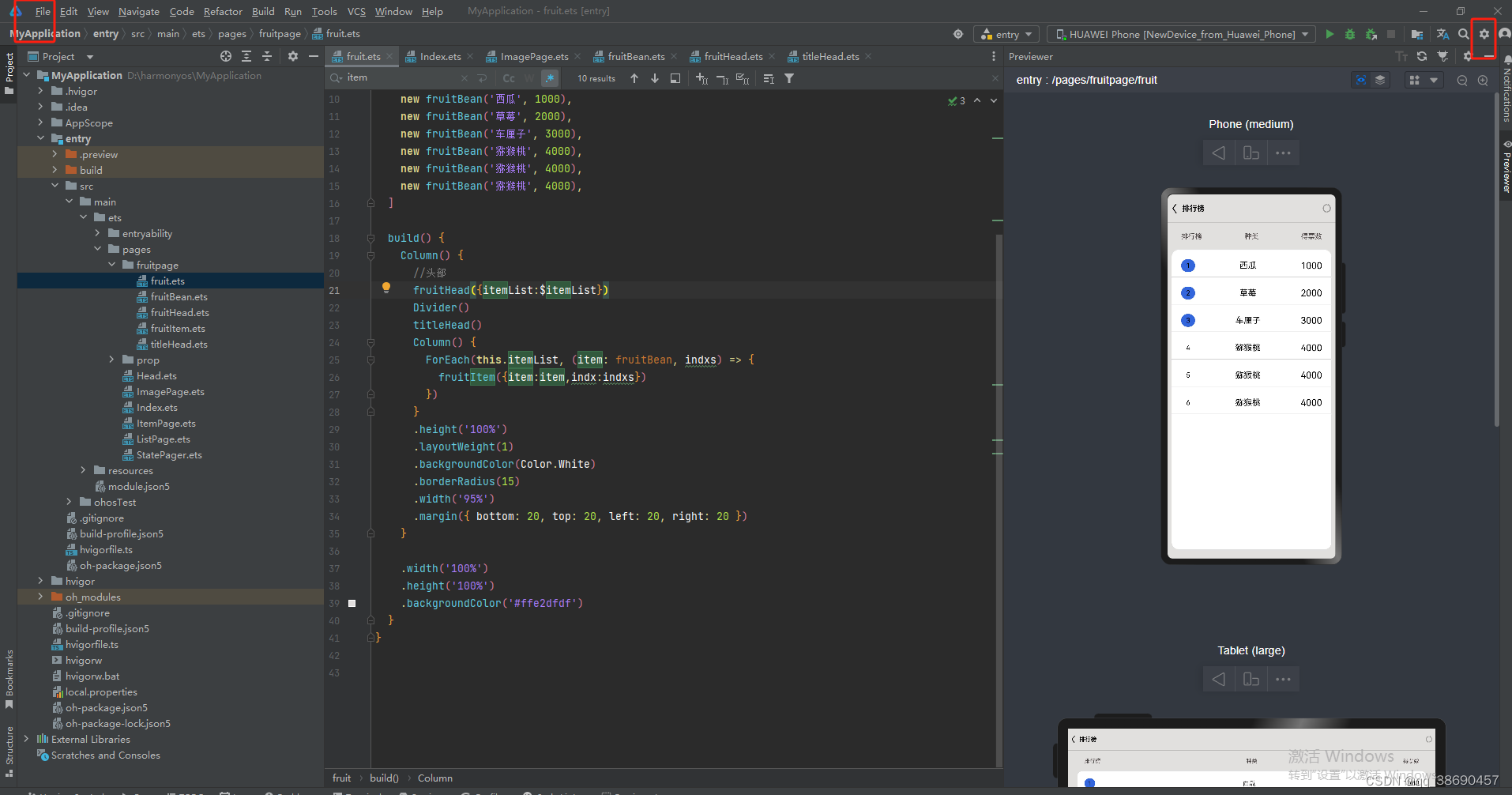The height and width of the screenshot is (795, 1512).
Task: Open Project view selector dropdown arrow
Action: (x=90, y=57)
